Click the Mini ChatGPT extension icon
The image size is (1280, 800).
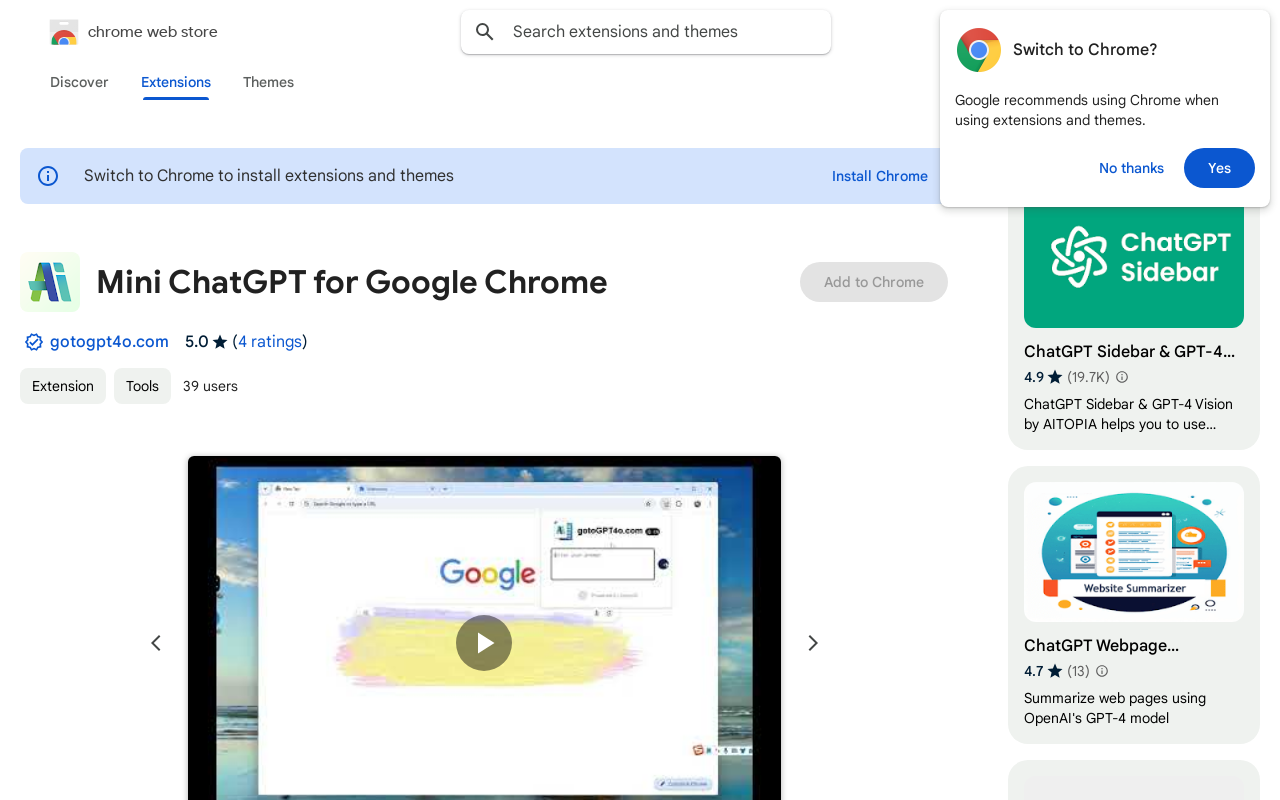pos(50,282)
